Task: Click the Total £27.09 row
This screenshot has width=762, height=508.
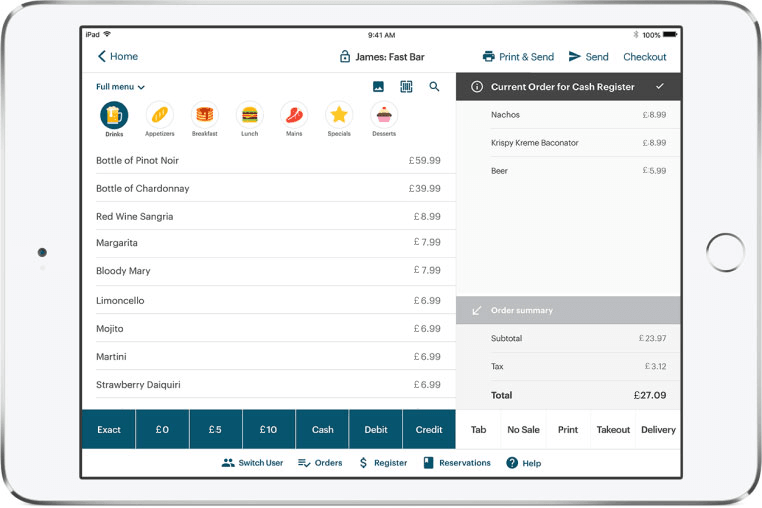Action: (568, 395)
